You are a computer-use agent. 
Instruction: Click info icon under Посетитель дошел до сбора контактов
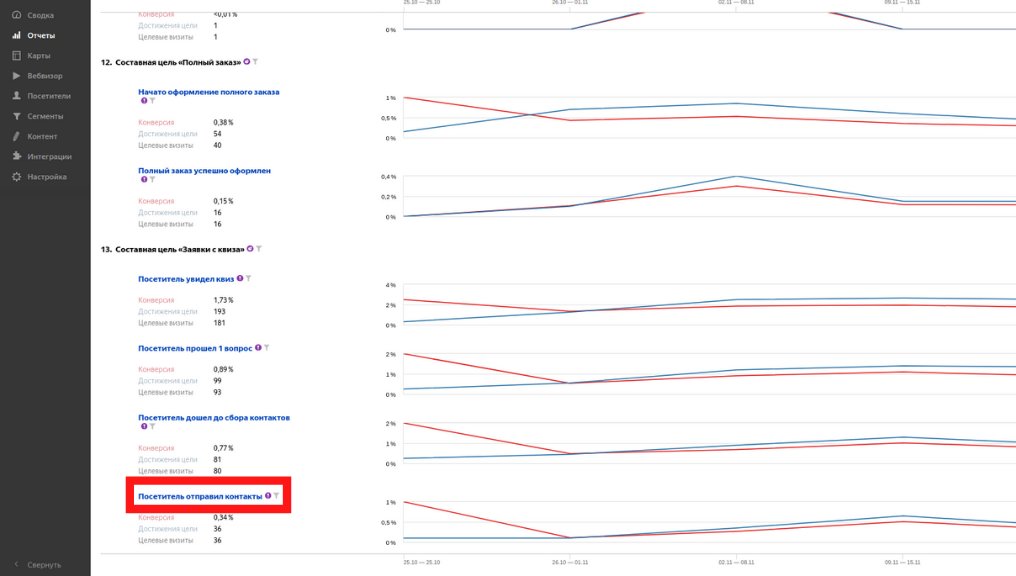click(143, 426)
